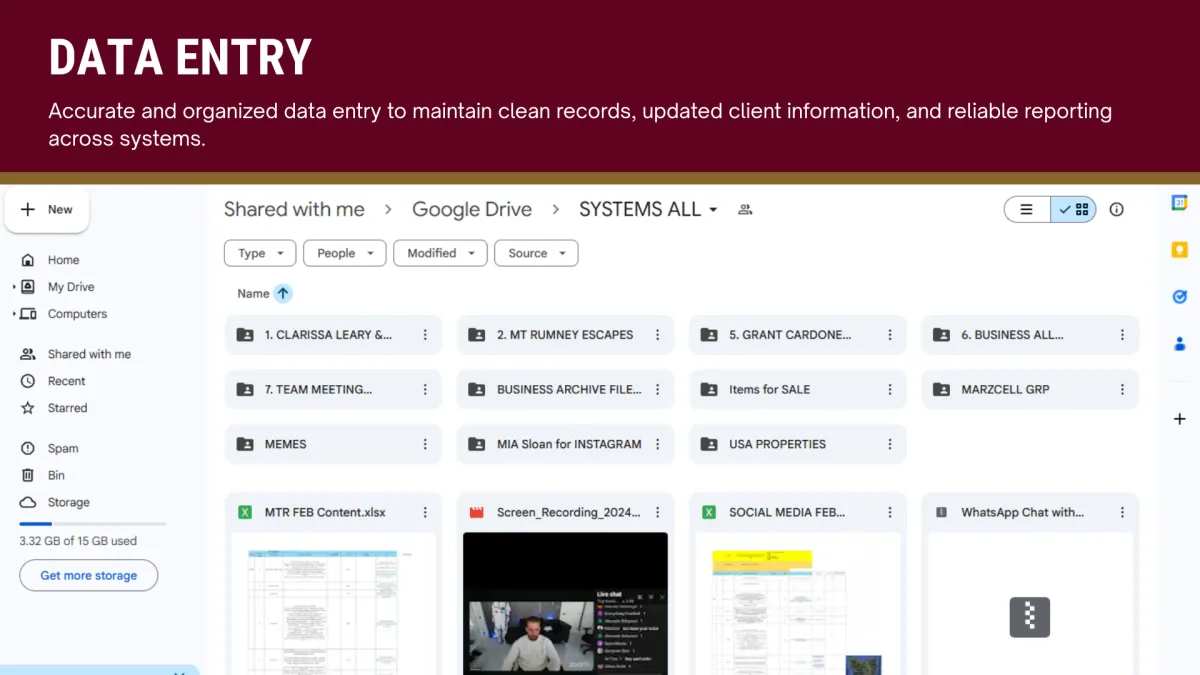Open folder 1. CLARISSA LEARY
Image resolution: width=1200 pixels, height=675 pixels.
tap(333, 335)
